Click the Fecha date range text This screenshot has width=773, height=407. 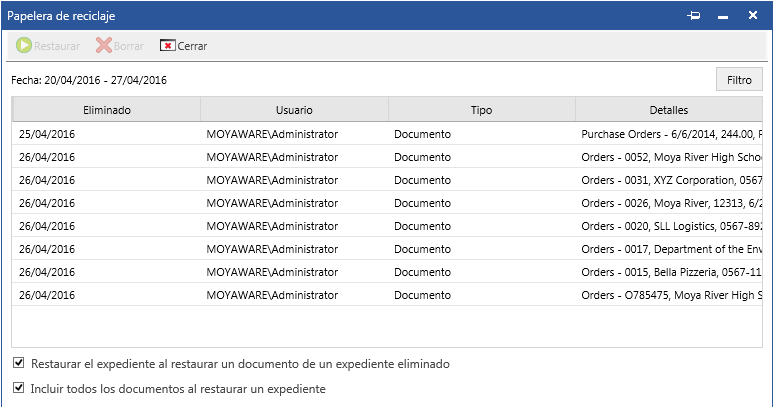coord(89,80)
